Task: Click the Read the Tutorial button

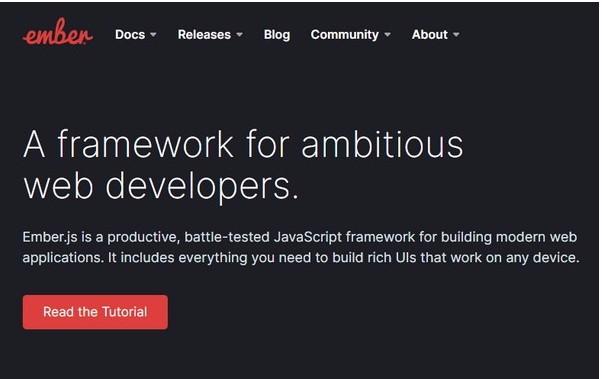Action: 95,312
